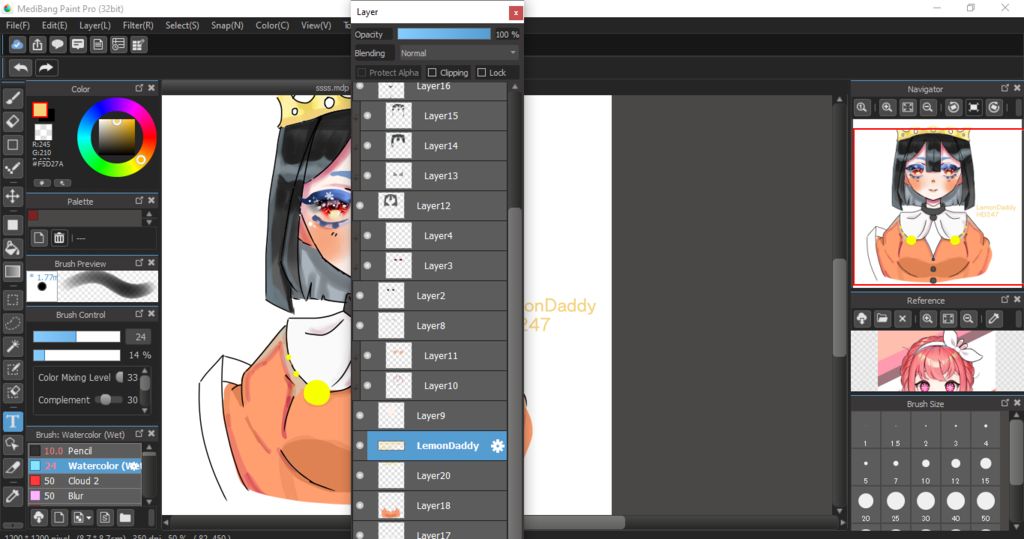Screen dimensions: 1024x539
Task: Select the Lasso tool
Action: [12, 323]
